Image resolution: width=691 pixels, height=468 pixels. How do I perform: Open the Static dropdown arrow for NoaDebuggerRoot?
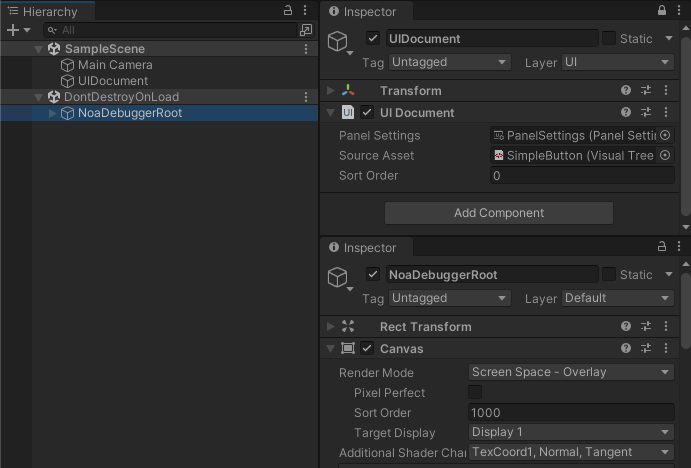point(669,274)
